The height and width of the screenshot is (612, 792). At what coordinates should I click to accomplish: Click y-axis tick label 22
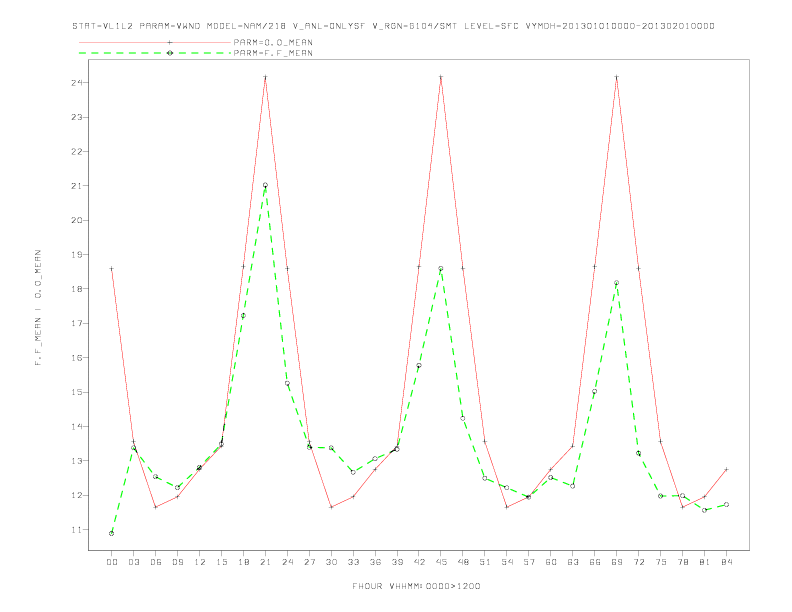[x=76, y=151]
